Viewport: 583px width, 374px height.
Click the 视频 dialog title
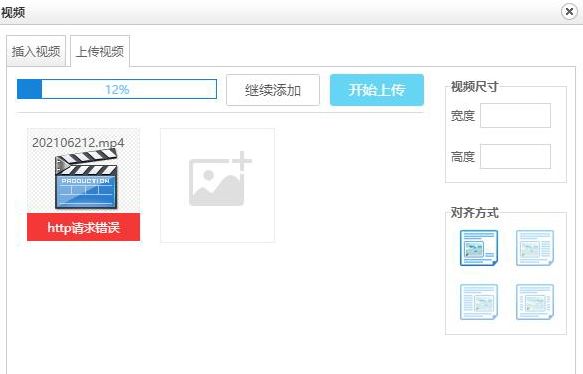(x=13, y=12)
